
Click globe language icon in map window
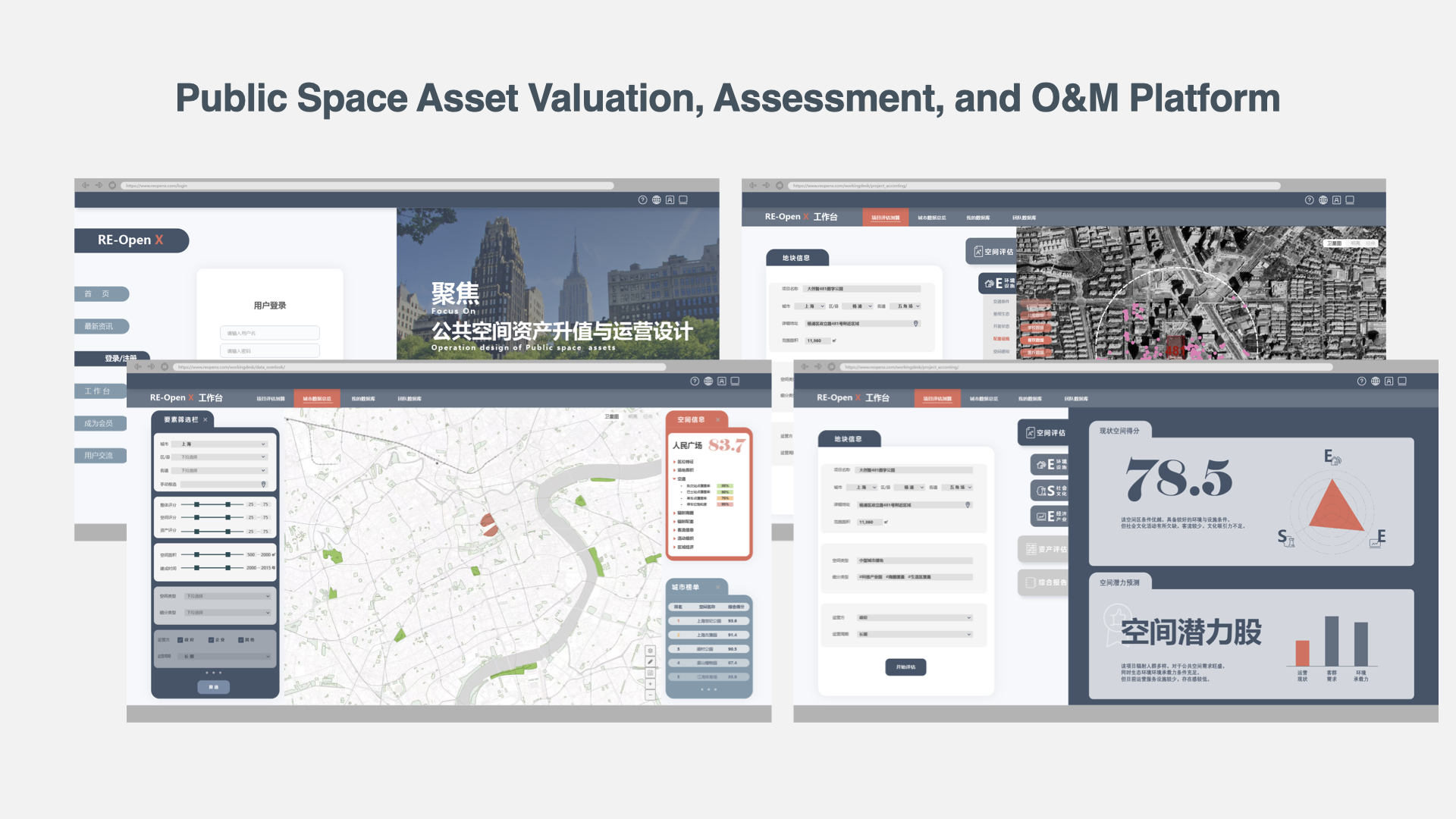708,381
